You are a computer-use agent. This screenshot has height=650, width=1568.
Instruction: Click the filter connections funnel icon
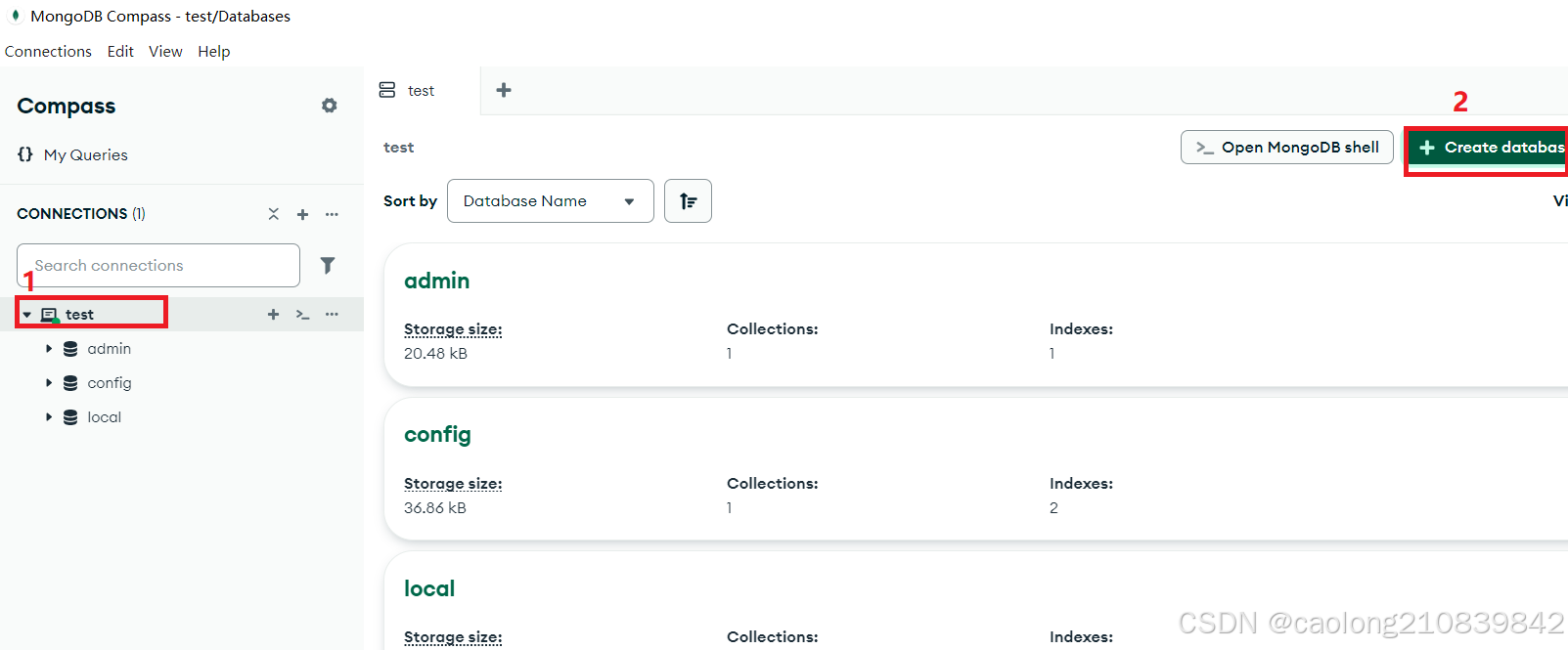pos(328,265)
